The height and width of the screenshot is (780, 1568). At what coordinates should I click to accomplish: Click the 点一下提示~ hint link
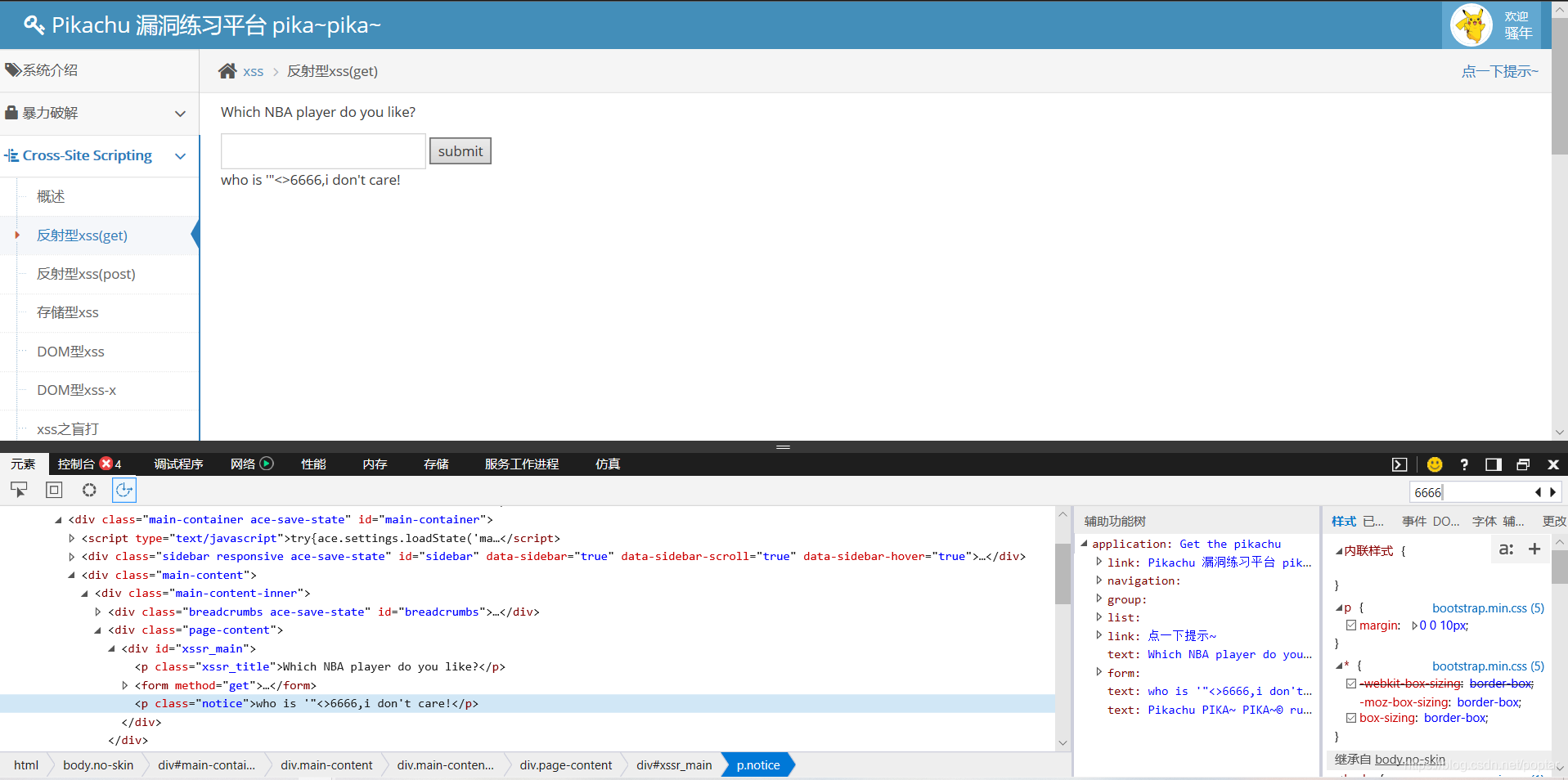(x=1500, y=72)
